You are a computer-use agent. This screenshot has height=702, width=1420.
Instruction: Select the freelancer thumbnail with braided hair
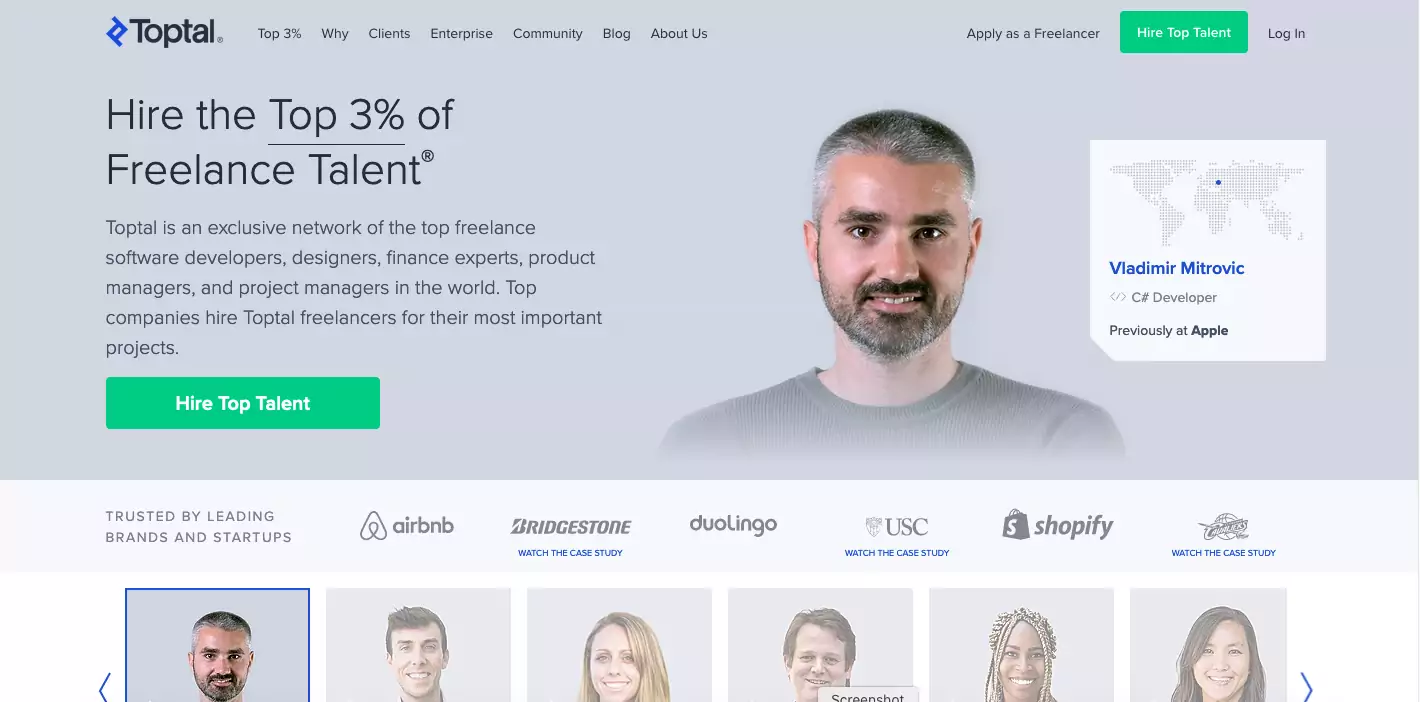pyautogui.click(x=1021, y=645)
